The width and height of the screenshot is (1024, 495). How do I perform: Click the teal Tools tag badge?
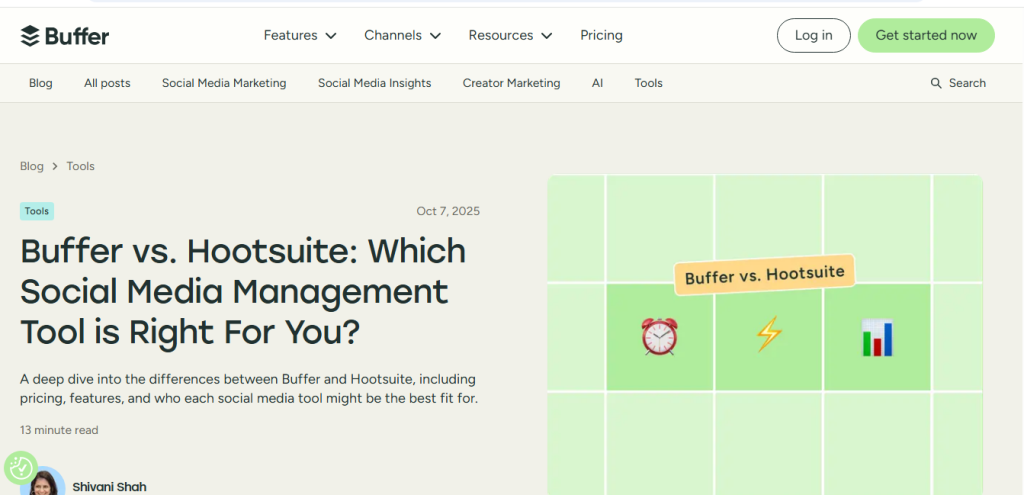pos(37,211)
